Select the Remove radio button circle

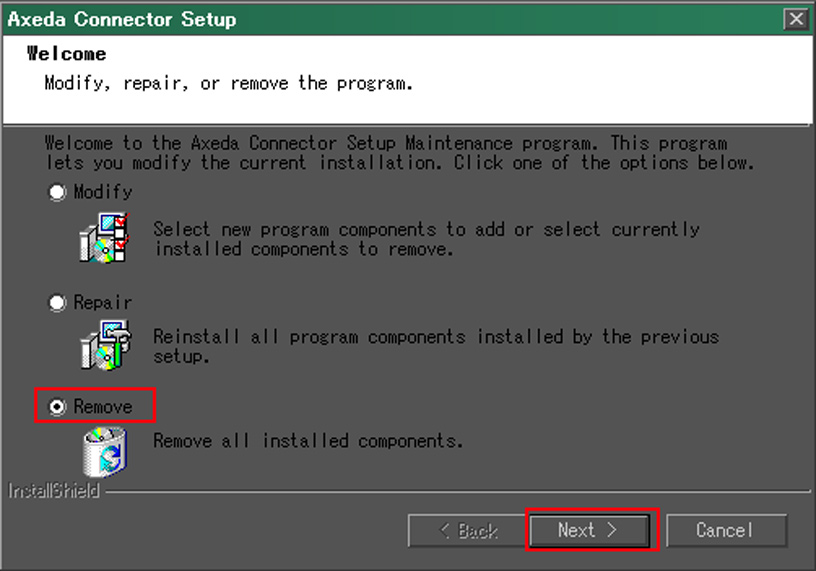(57, 407)
